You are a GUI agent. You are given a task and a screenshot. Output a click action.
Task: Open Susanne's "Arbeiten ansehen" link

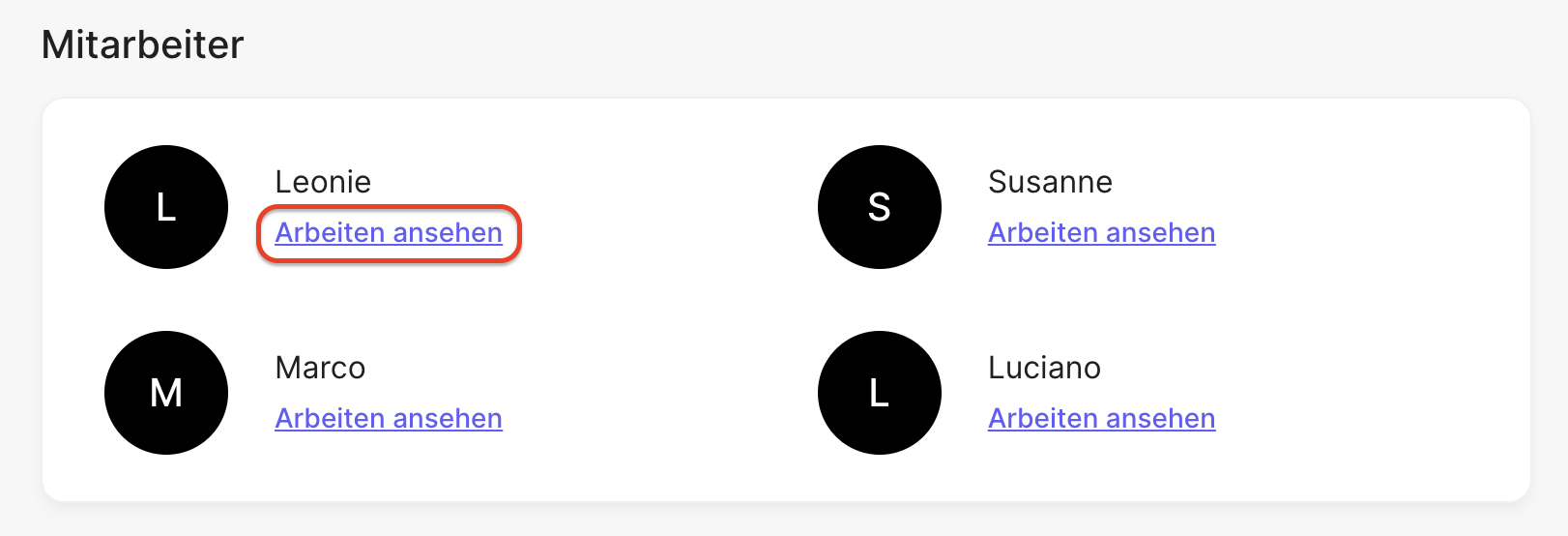pyautogui.click(x=1101, y=233)
